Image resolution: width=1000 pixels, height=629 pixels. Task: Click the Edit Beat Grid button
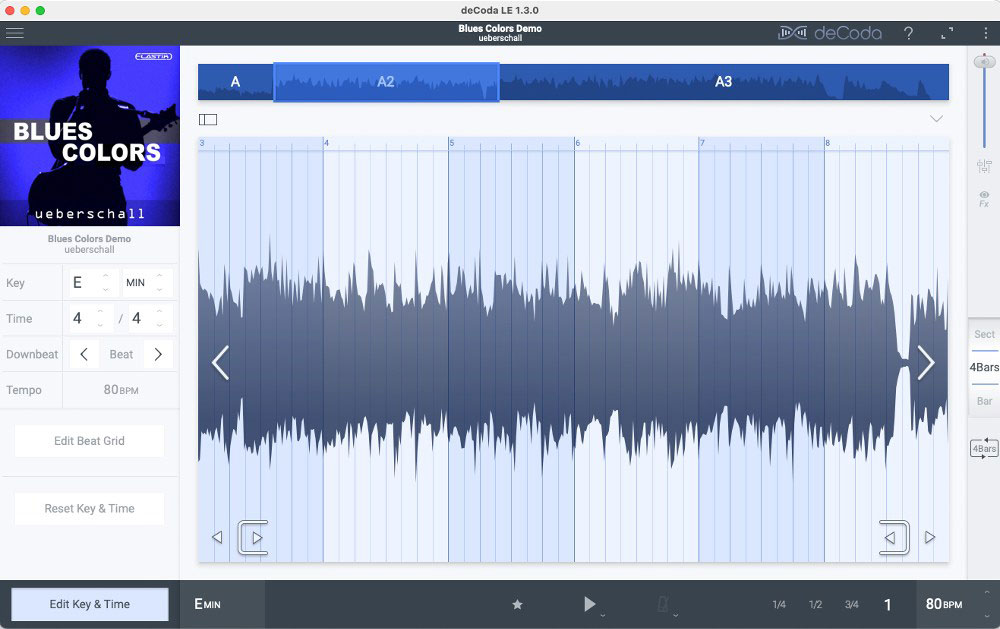89,441
